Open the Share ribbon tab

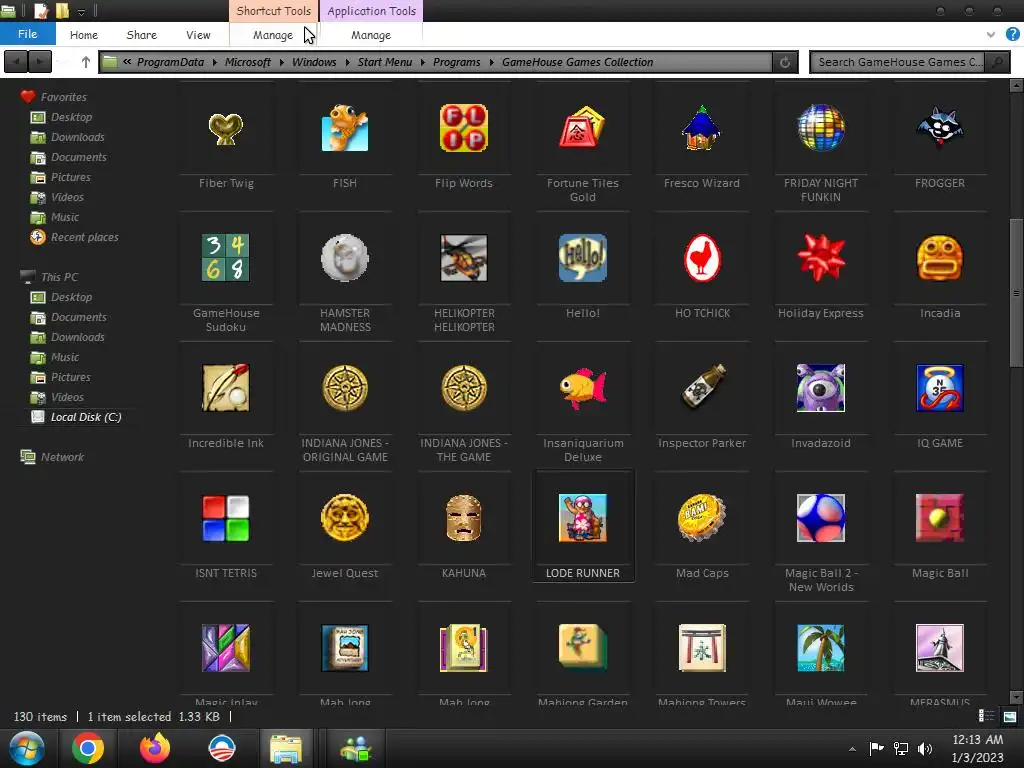(x=142, y=35)
